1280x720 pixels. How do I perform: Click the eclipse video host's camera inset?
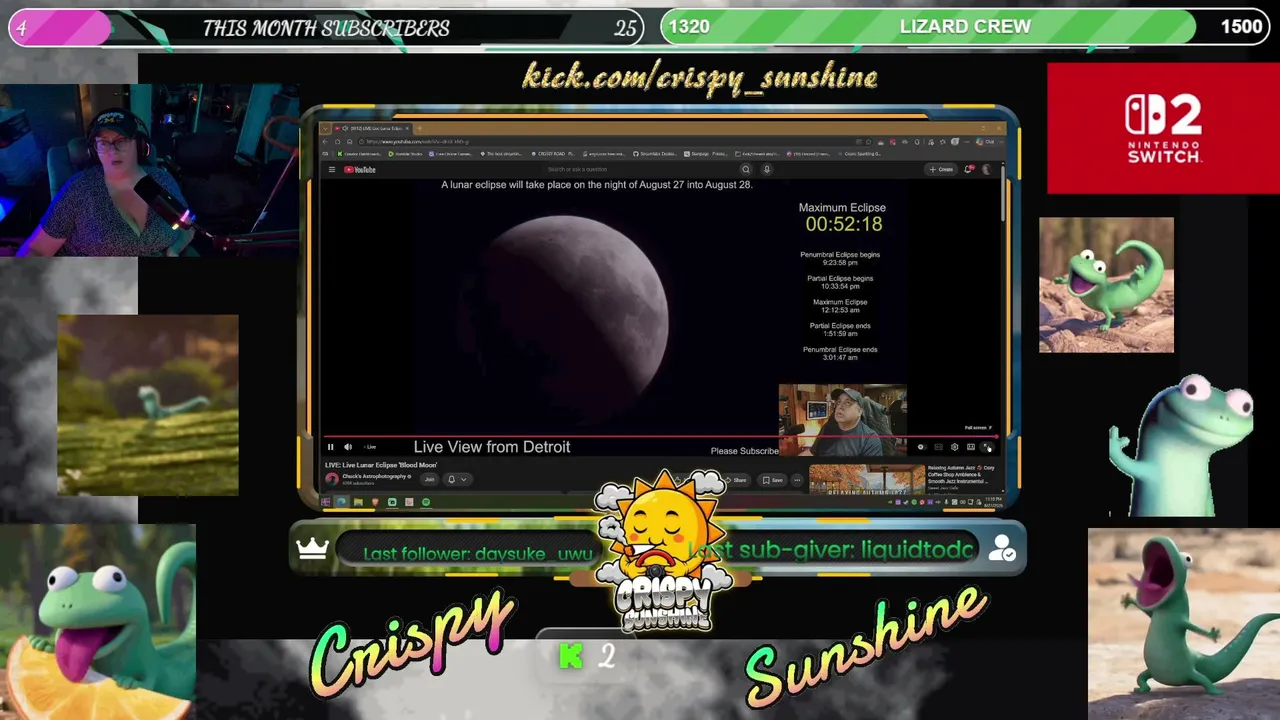[843, 420]
